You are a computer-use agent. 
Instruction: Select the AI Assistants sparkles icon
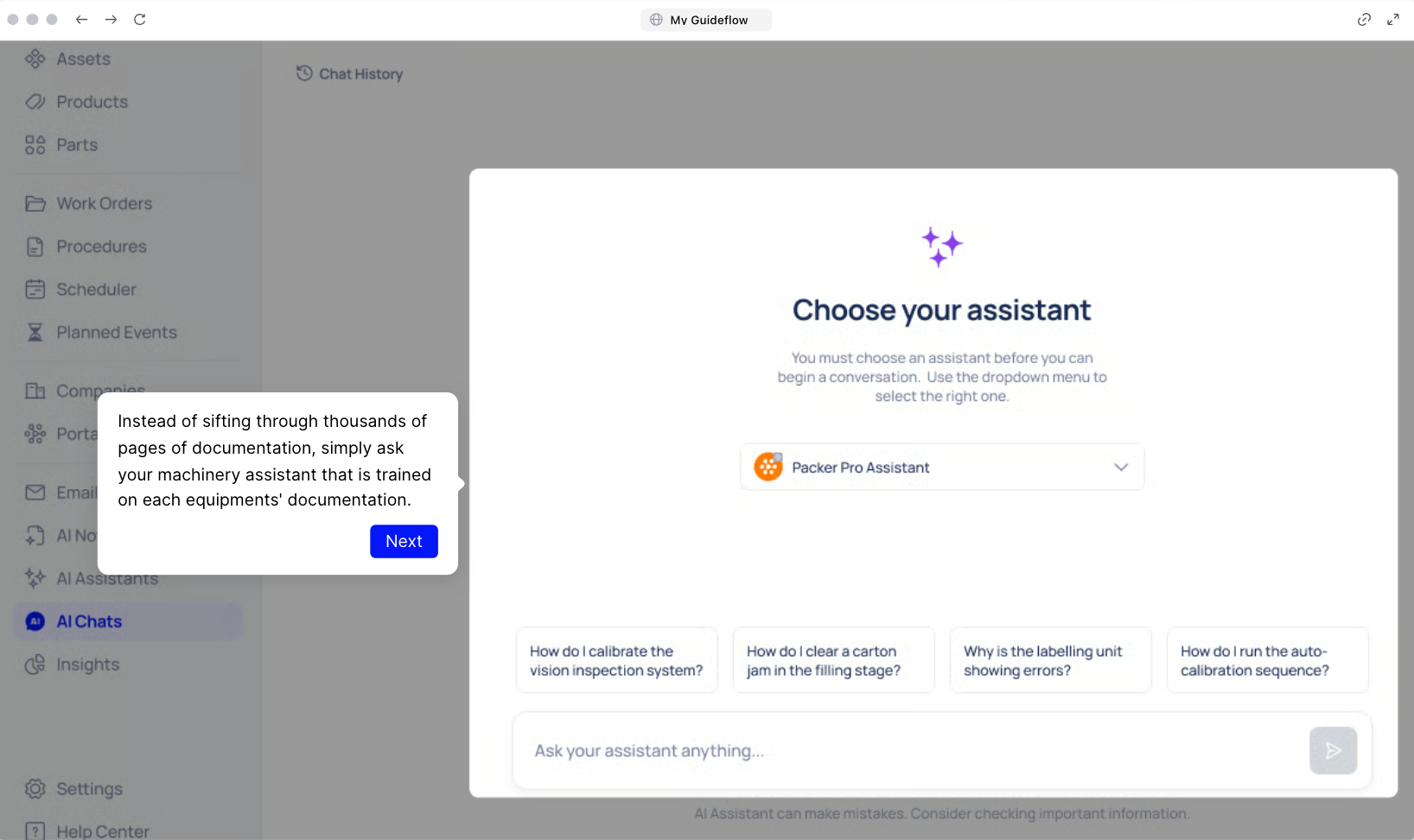tap(35, 578)
